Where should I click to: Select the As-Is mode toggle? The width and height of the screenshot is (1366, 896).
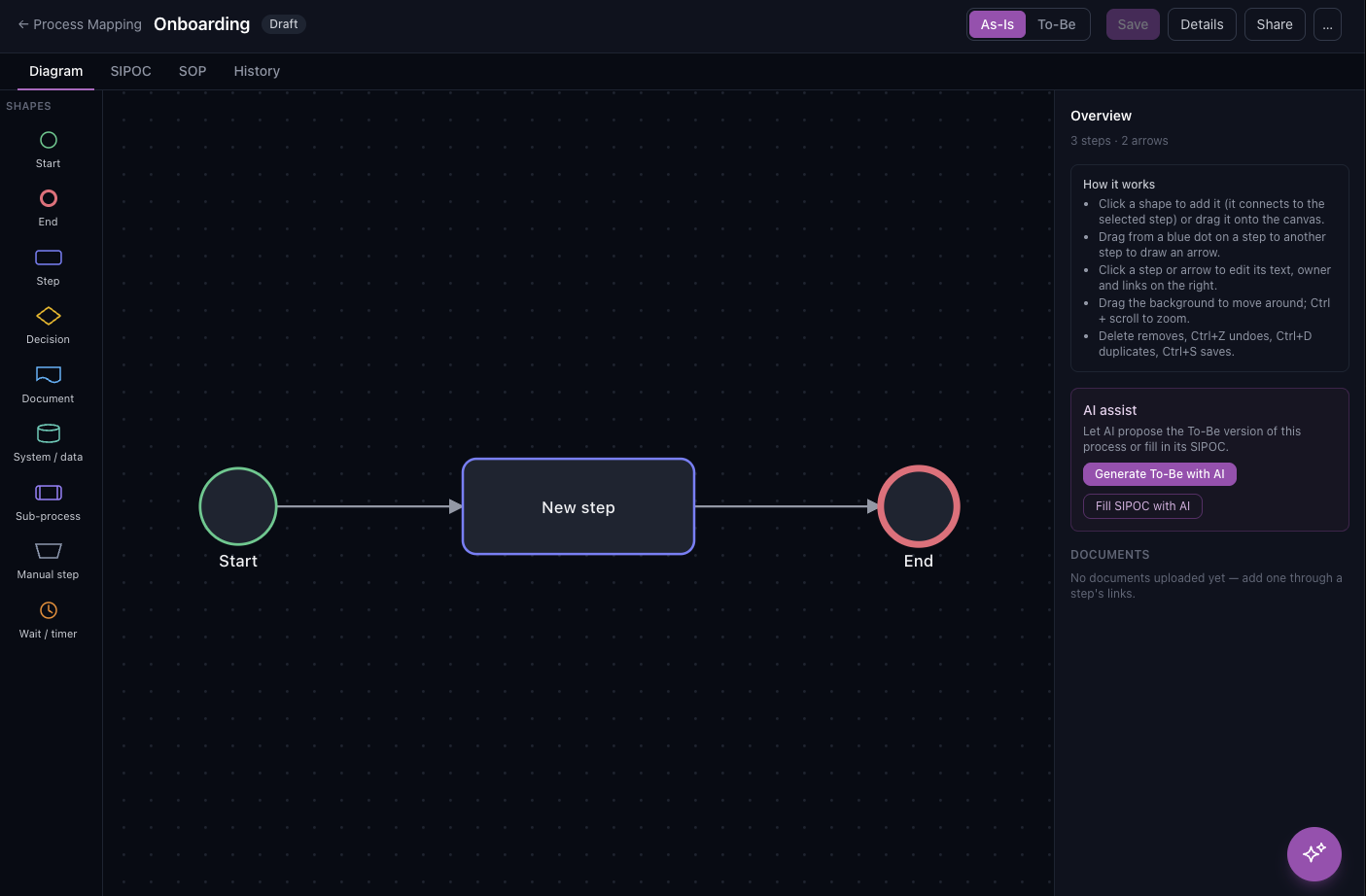coord(998,24)
